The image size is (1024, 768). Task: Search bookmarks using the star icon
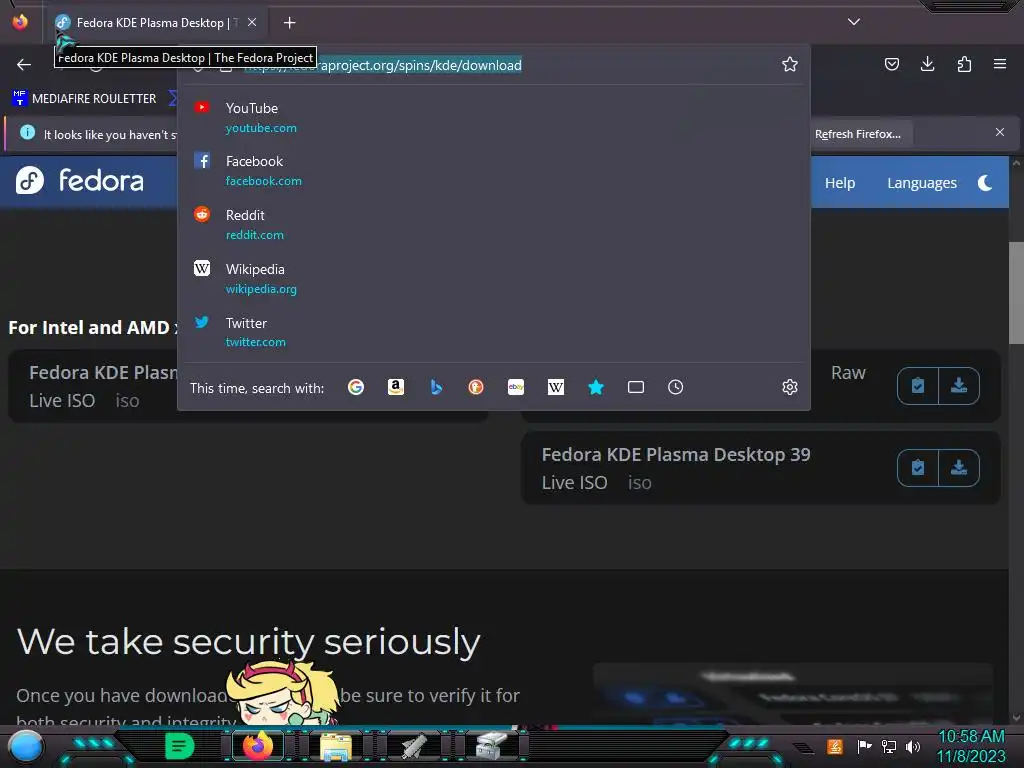coord(596,387)
